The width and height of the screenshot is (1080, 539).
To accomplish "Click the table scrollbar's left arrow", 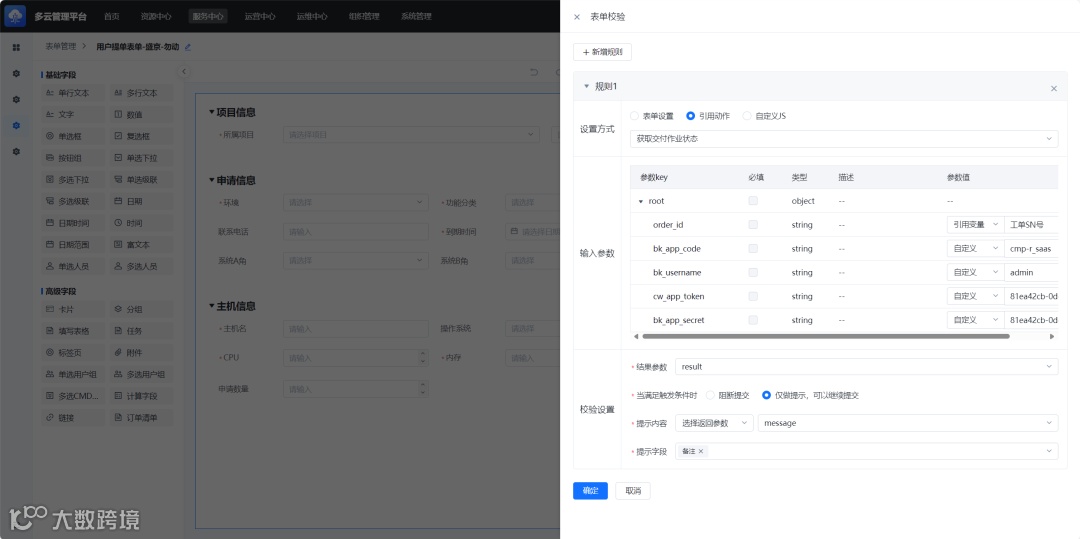I will pyautogui.click(x=635, y=336).
